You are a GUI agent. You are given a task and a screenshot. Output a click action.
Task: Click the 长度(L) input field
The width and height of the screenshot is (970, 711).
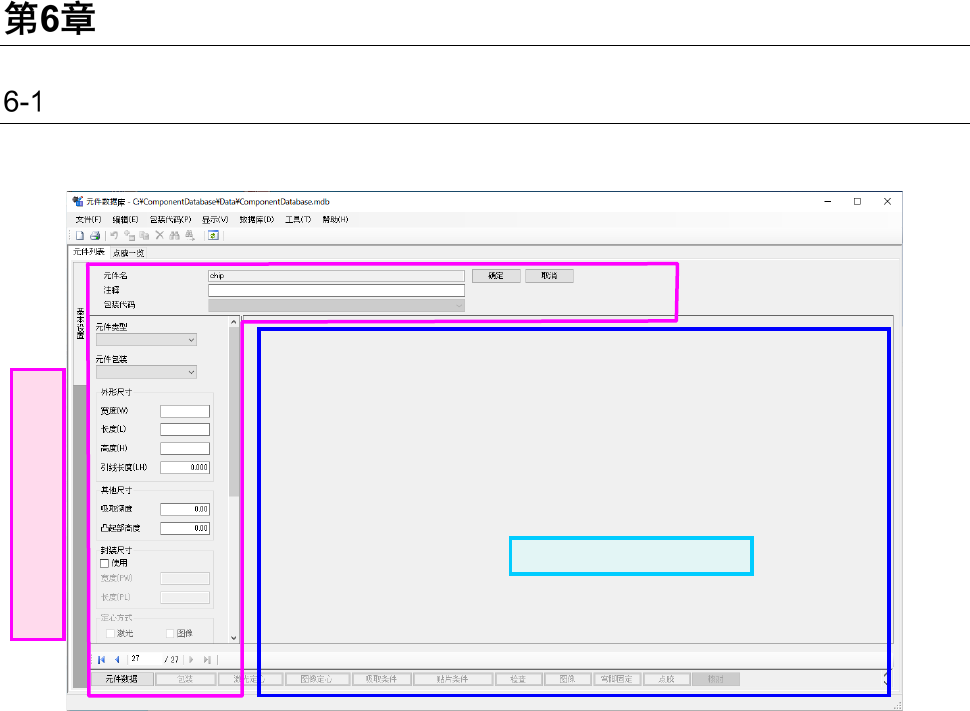(185, 429)
